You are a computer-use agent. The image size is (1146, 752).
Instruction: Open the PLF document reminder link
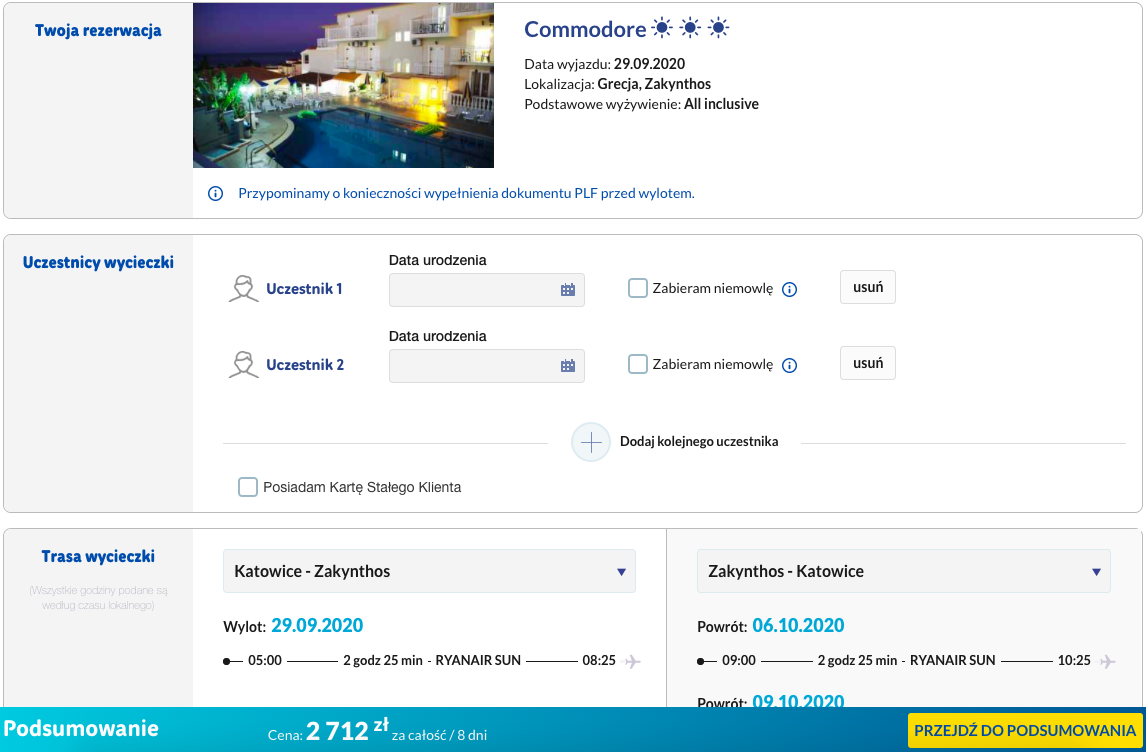[466, 194]
